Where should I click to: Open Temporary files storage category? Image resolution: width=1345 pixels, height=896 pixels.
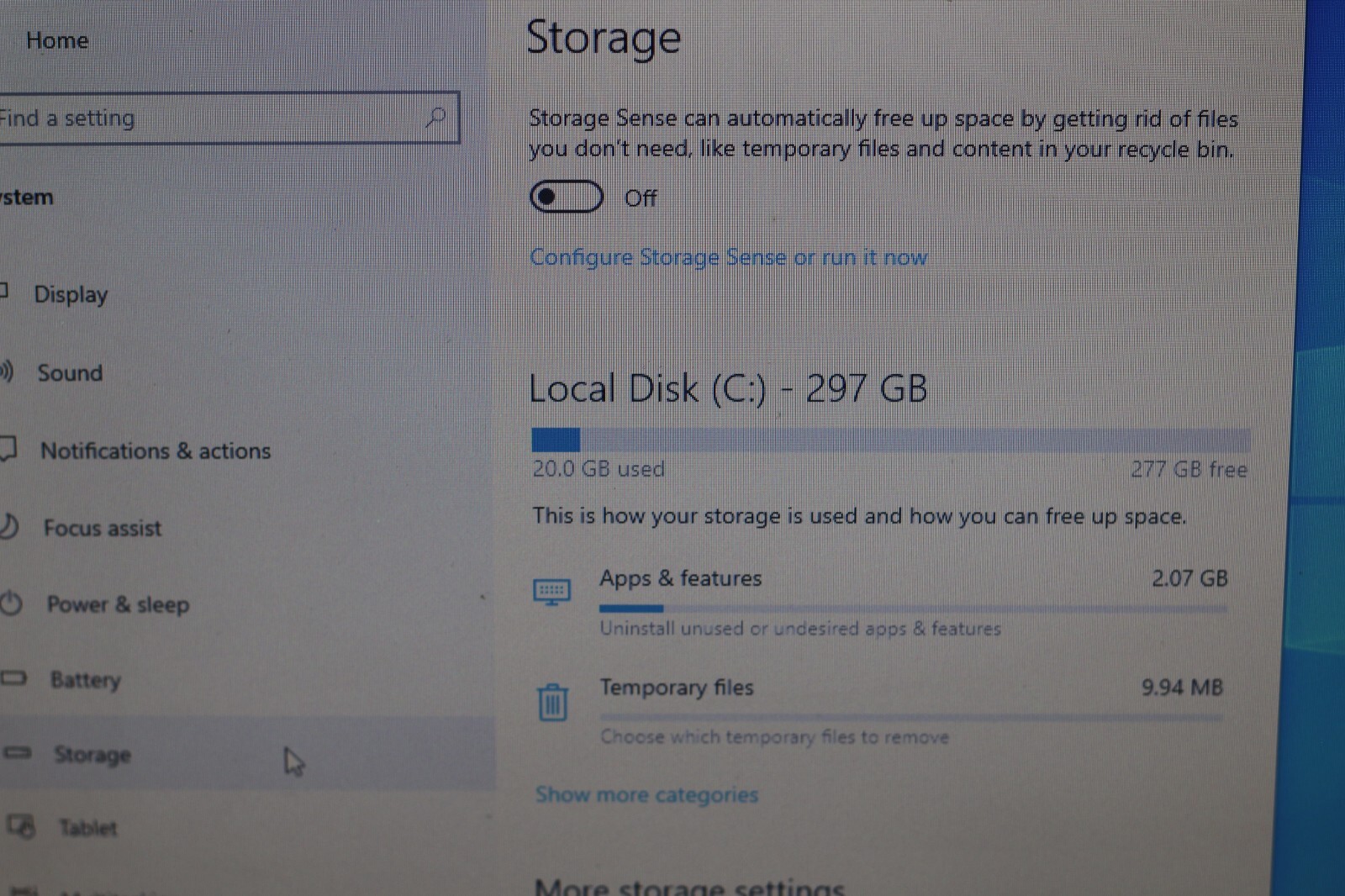(880, 711)
